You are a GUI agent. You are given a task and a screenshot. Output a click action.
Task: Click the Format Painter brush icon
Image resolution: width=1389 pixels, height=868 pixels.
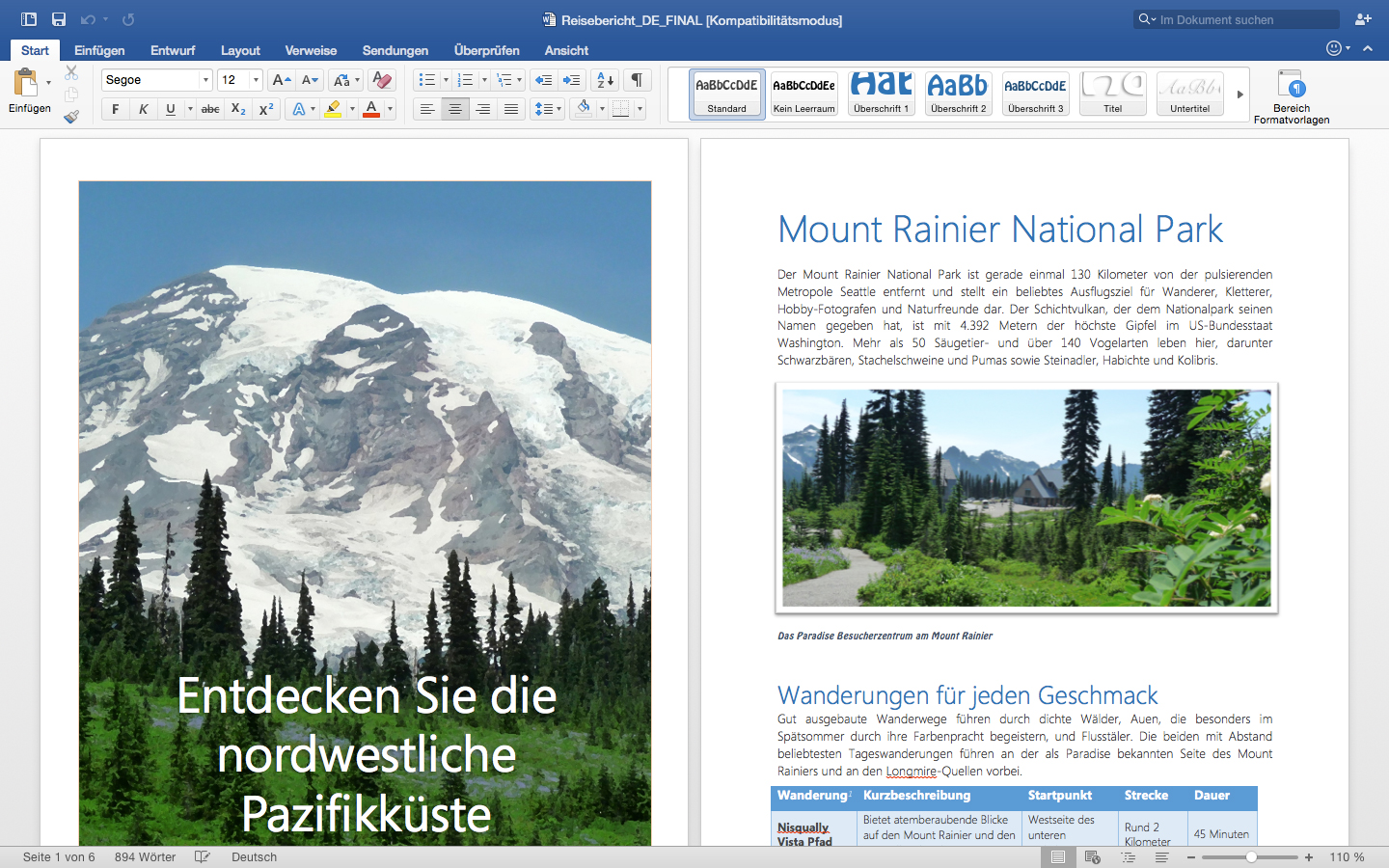pos(71,117)
